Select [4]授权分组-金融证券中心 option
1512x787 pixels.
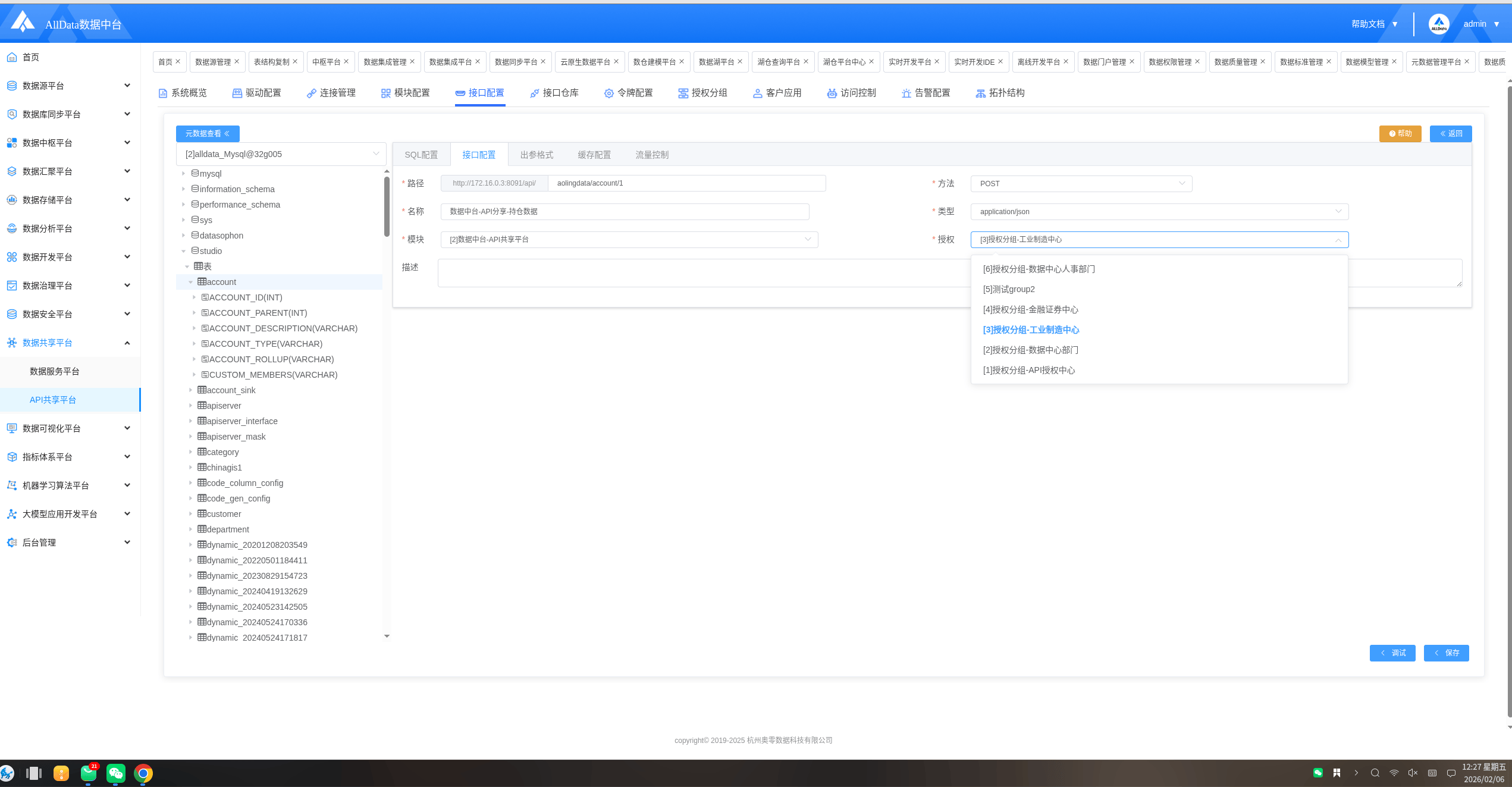pyautogui.click(x=1030, y=310)
